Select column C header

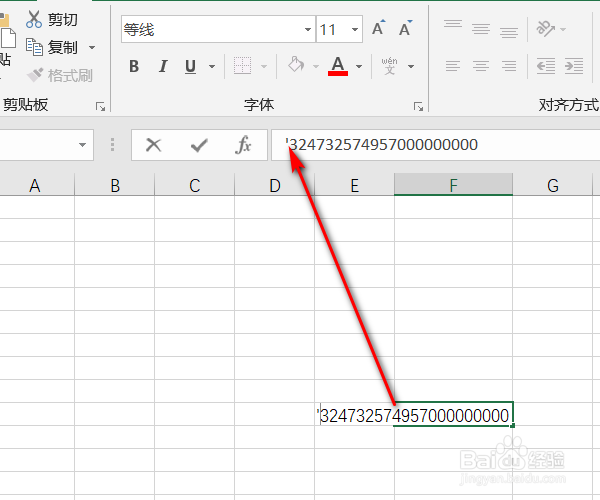(x=195, y=186)
